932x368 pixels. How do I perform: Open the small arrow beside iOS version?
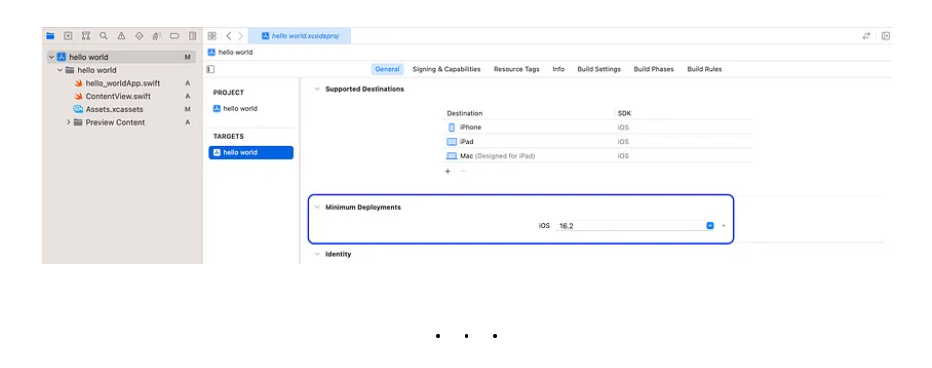723,226
